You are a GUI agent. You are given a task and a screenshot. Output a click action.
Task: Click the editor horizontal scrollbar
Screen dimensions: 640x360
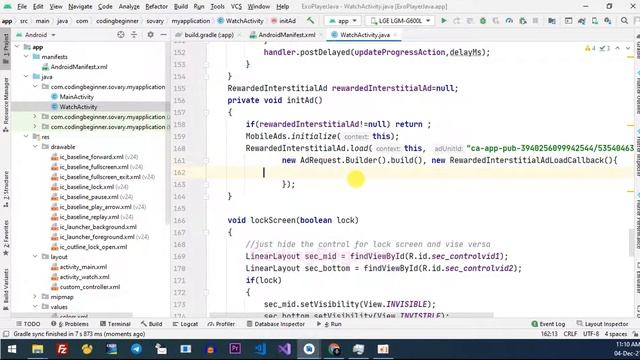tap(351, 315)
